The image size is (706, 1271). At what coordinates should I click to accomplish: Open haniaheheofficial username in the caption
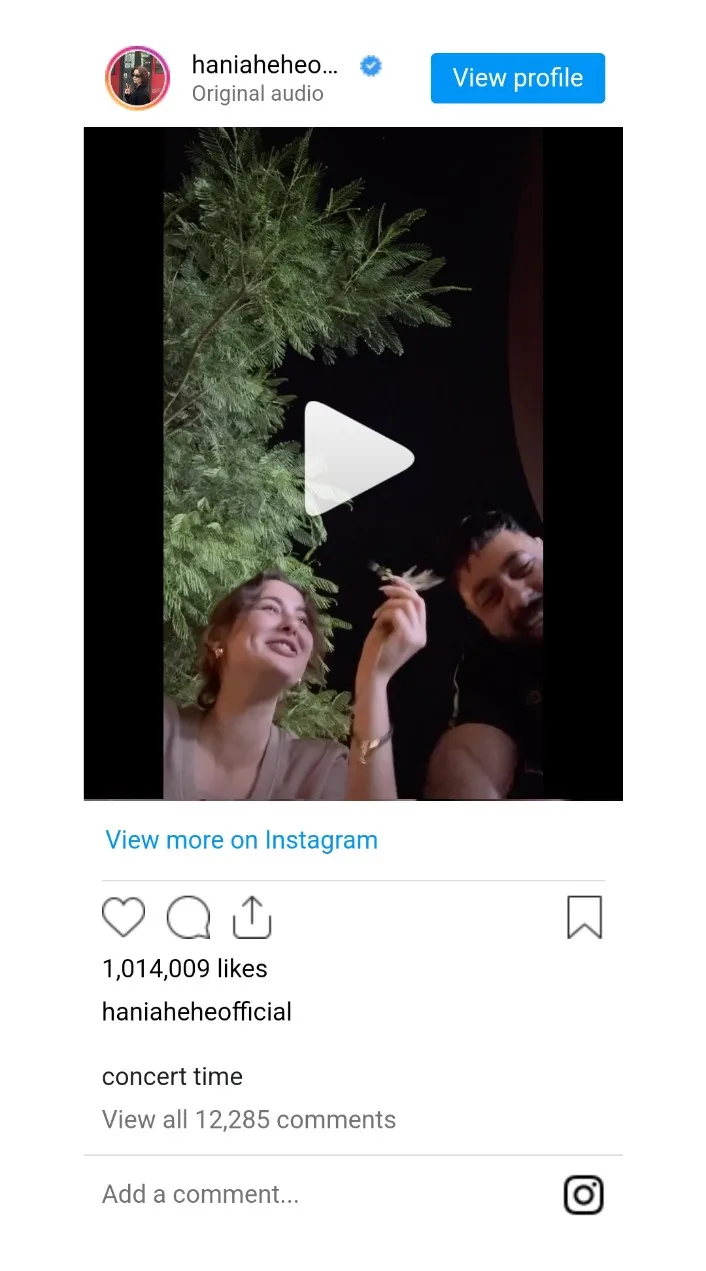(x=197, y=1012)
